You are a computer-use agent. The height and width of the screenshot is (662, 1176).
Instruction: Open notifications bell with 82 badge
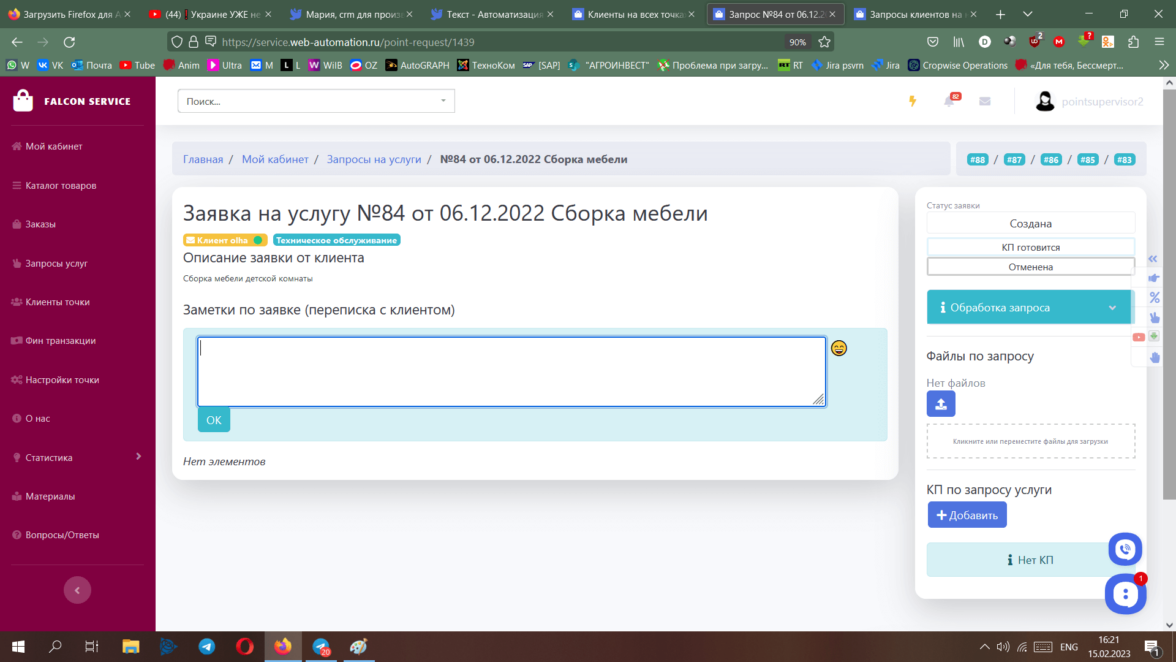[x=949, y=101]
